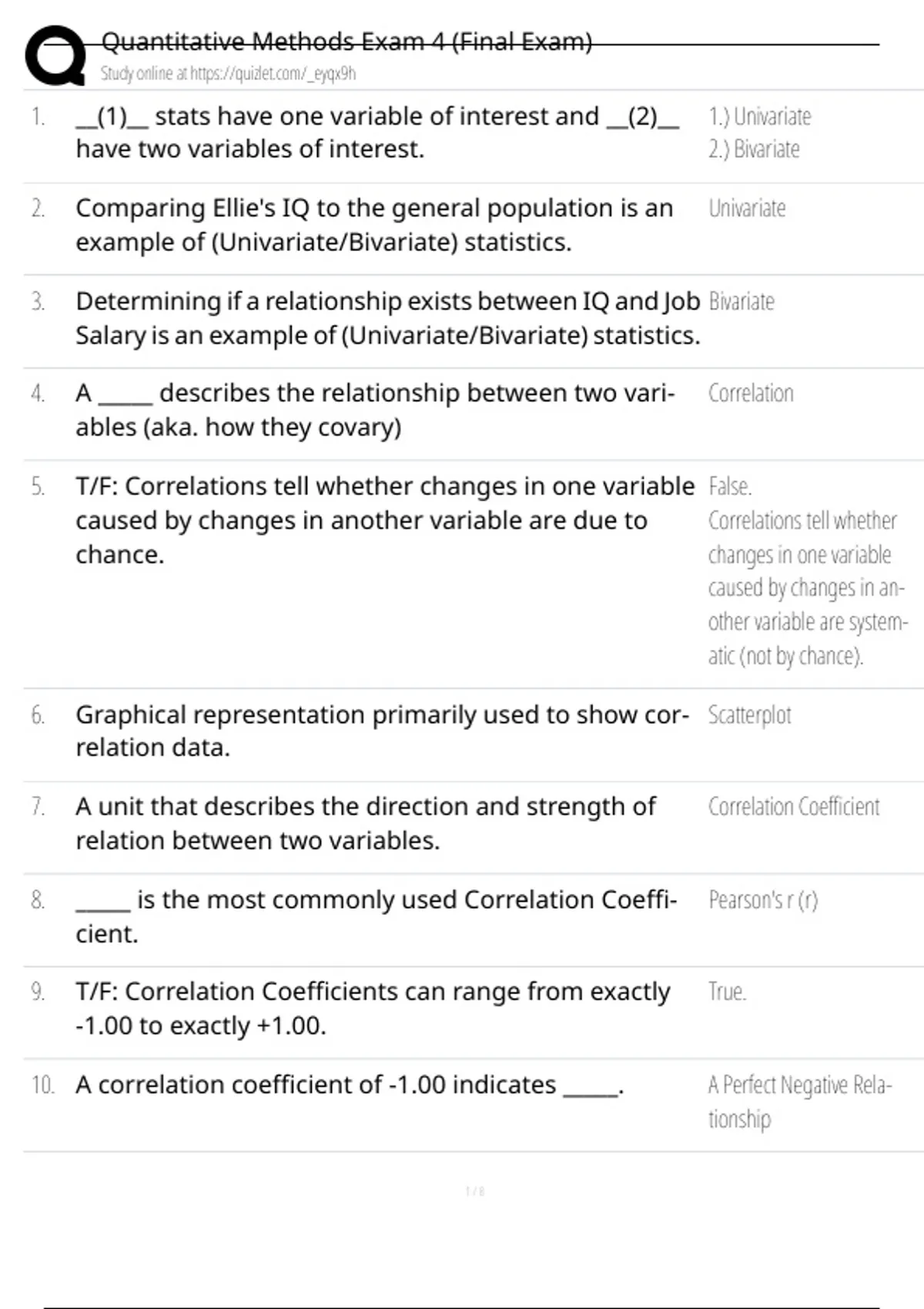
Task: Click the Quizlet Q logo icon
Action: pyautogui.click(x=55, y=55)
